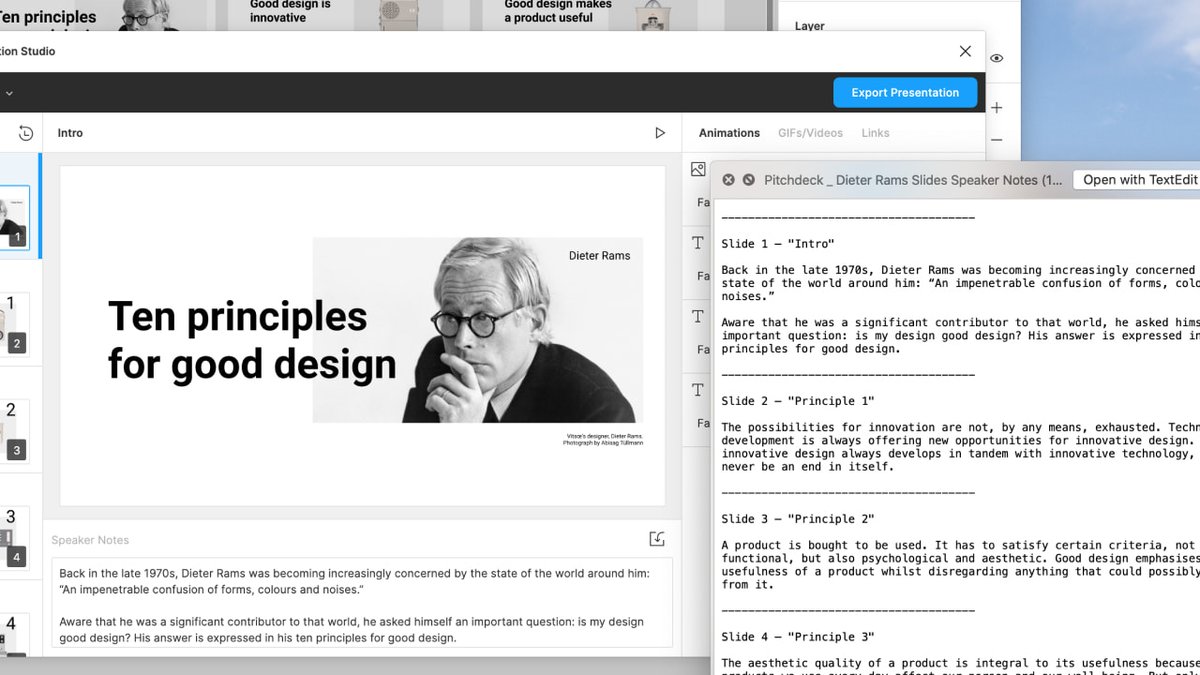Screen dimensions: 1200x675
Task: Click the Dieter Rams portrait photo on the slide
Action: coord(478,330)
